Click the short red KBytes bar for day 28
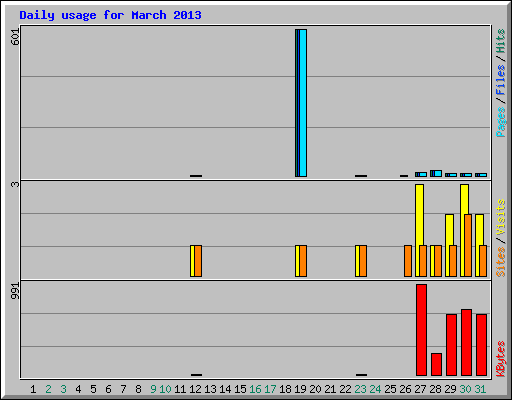512x400 pixels. click(x=436, y=364)
